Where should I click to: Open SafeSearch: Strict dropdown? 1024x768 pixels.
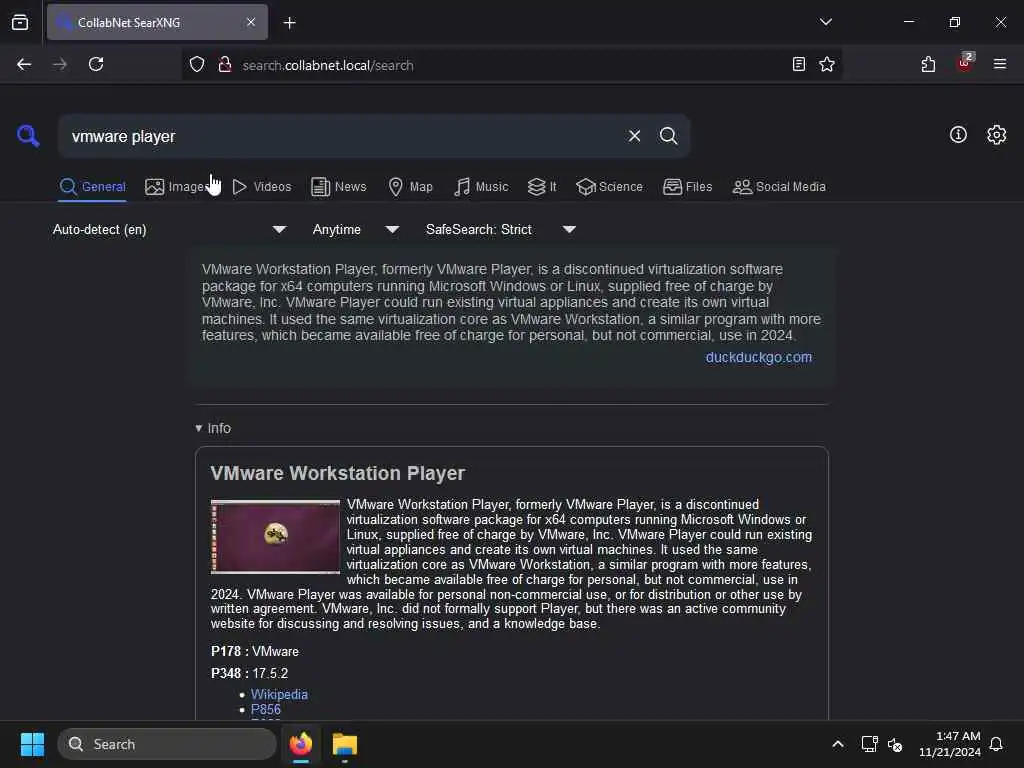point(501,229)
